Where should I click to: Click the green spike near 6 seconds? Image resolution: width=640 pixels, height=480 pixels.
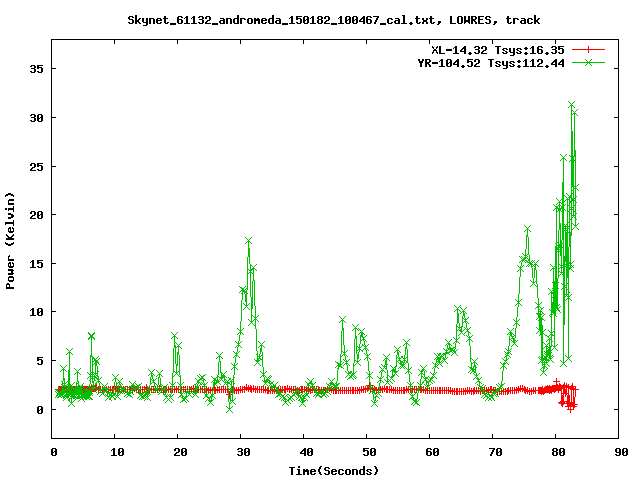[x=91, y=336]
